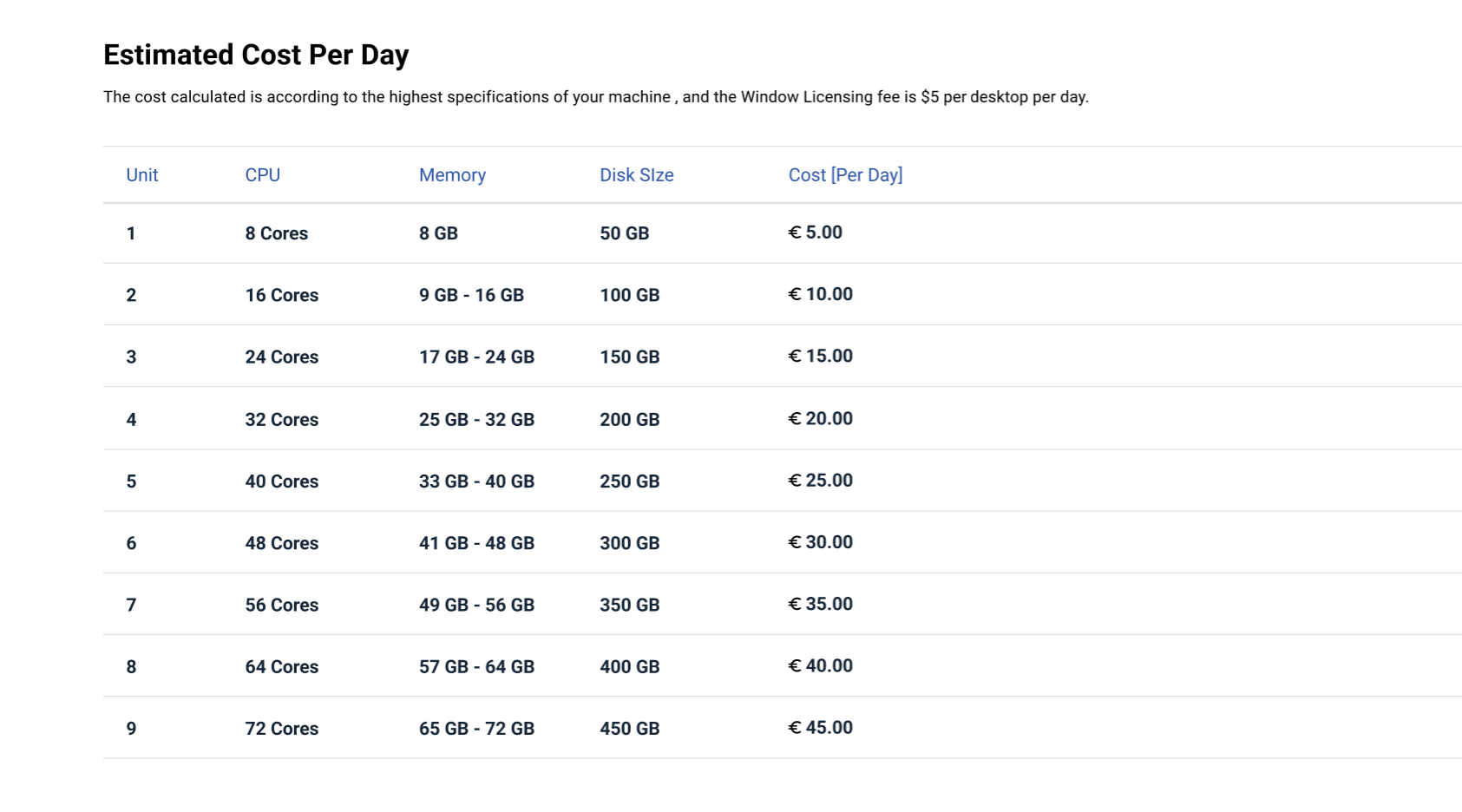Select the 8 Cores cell
Image resolution: width=1462 pixels, height=812 pixels.
pyautogui.click(x=277, y=233)
